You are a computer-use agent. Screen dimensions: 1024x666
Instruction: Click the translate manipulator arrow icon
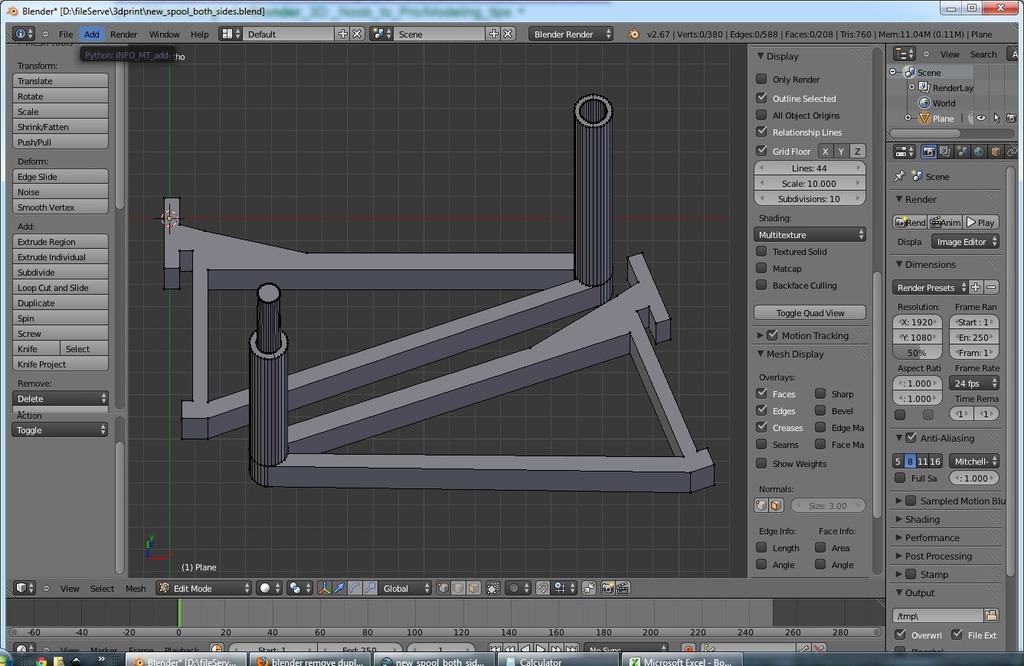pyautogui.click(x=339, y=589)
